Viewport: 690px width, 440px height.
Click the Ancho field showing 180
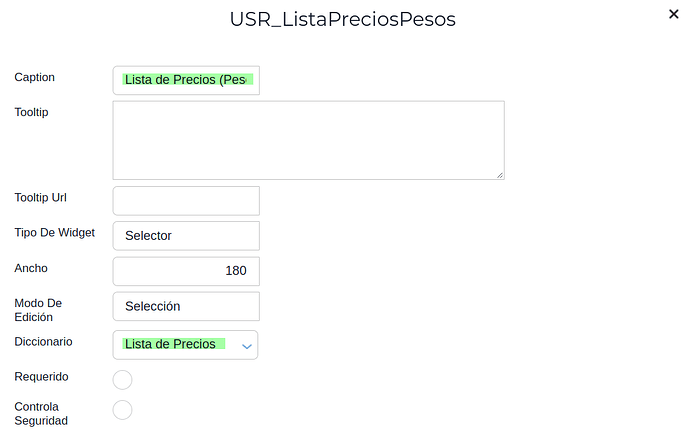click(186, 271)
